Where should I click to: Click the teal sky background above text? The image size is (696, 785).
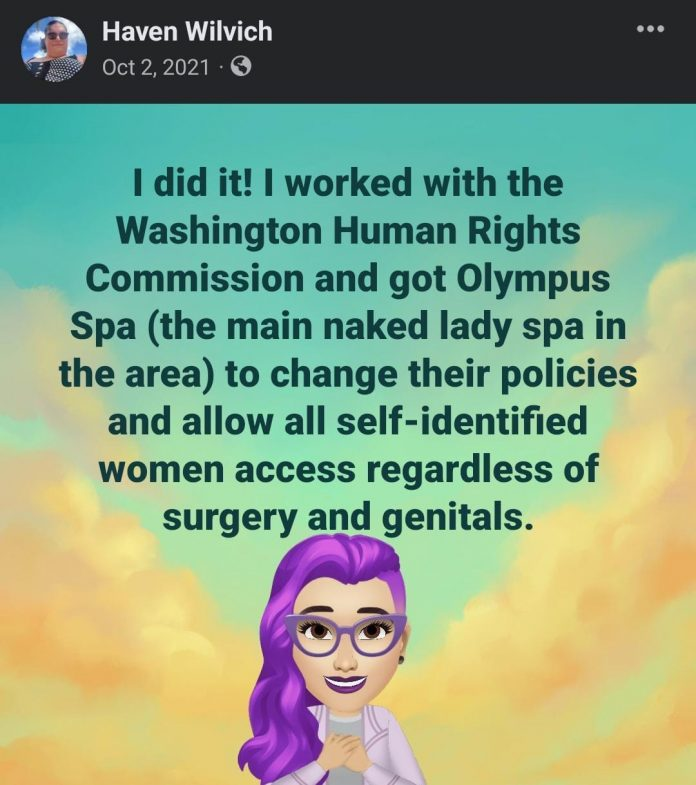(348, 133)
